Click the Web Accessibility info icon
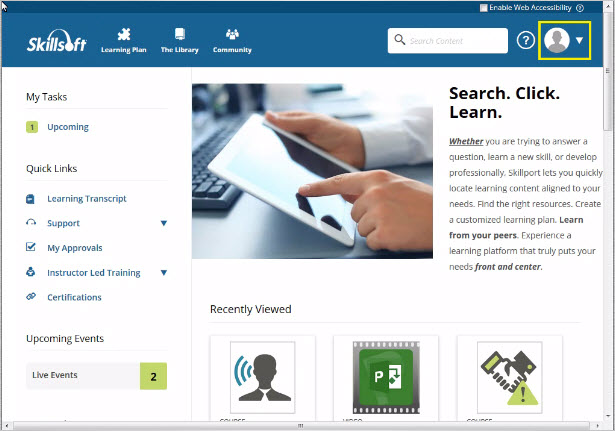 point(580,7)
